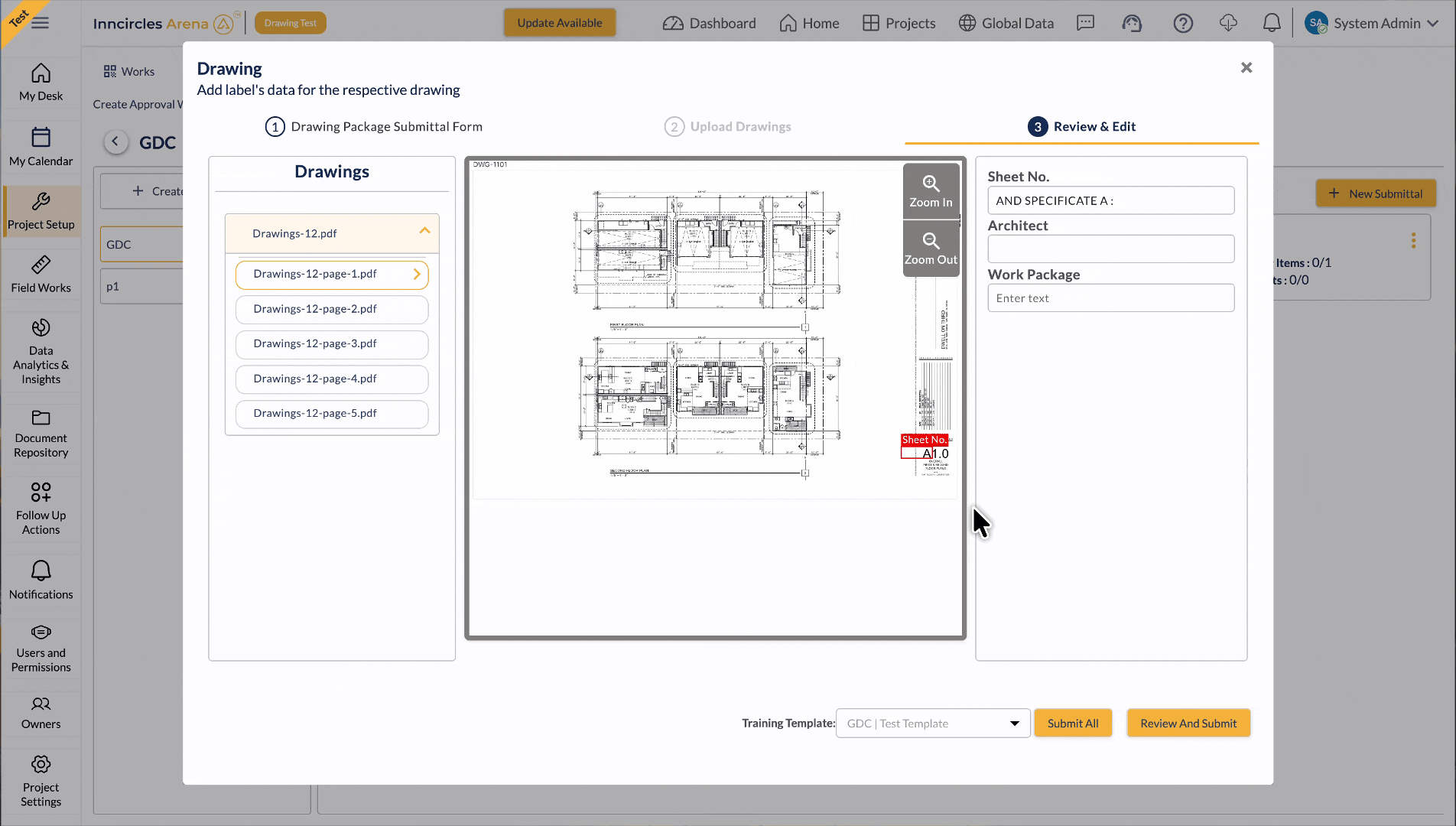Click the Update Available button
Image resolution: width=1456 pixels, height=826 pixels.
click(x=560, y=23)
